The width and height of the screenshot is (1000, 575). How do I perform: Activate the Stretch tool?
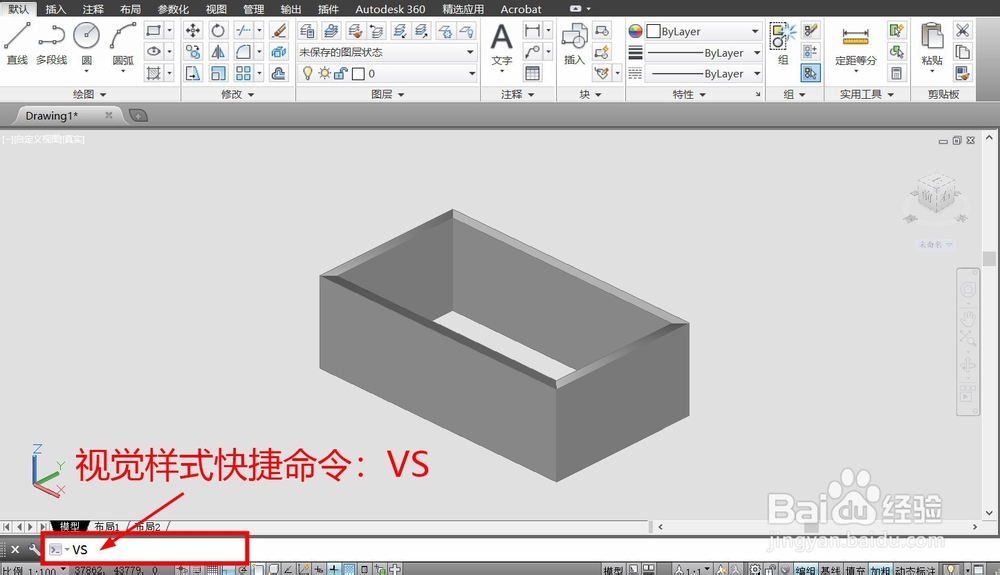click(193, 73)
